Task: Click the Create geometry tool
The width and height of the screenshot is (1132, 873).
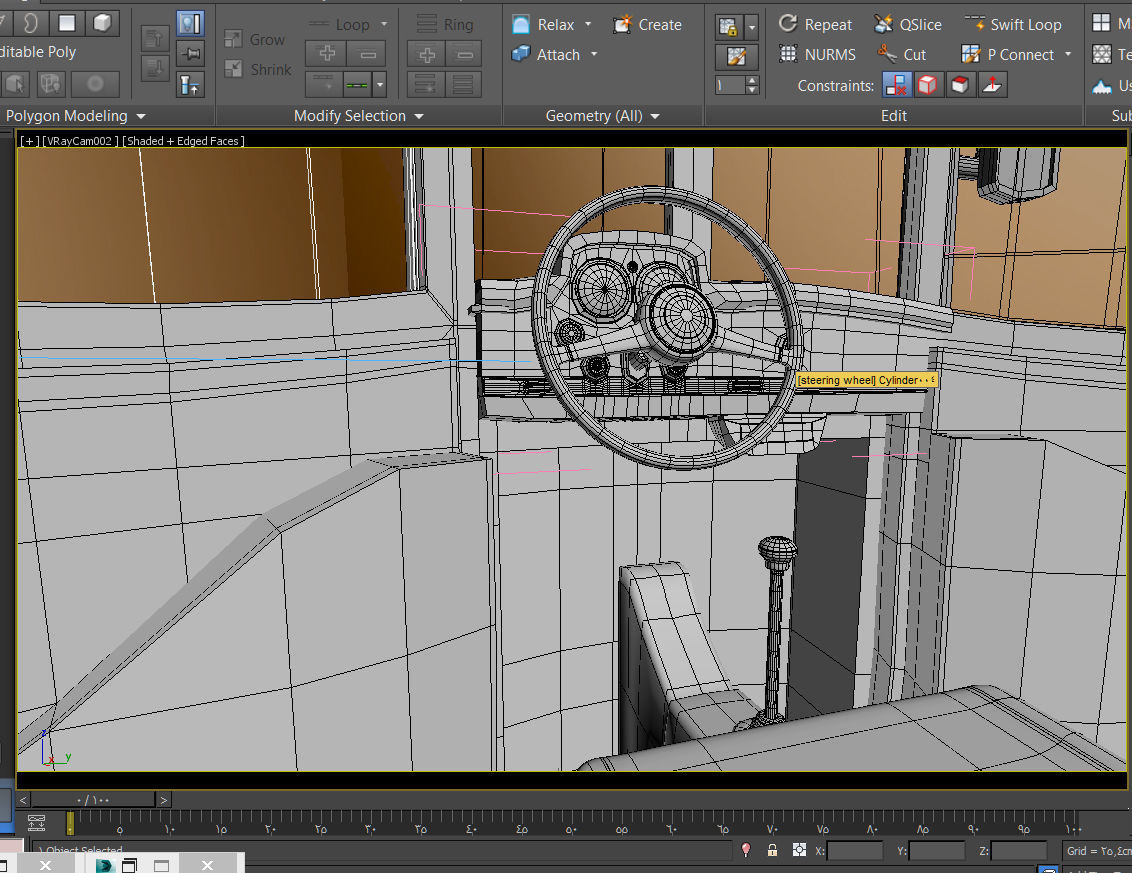Action: tap(647, 24)
